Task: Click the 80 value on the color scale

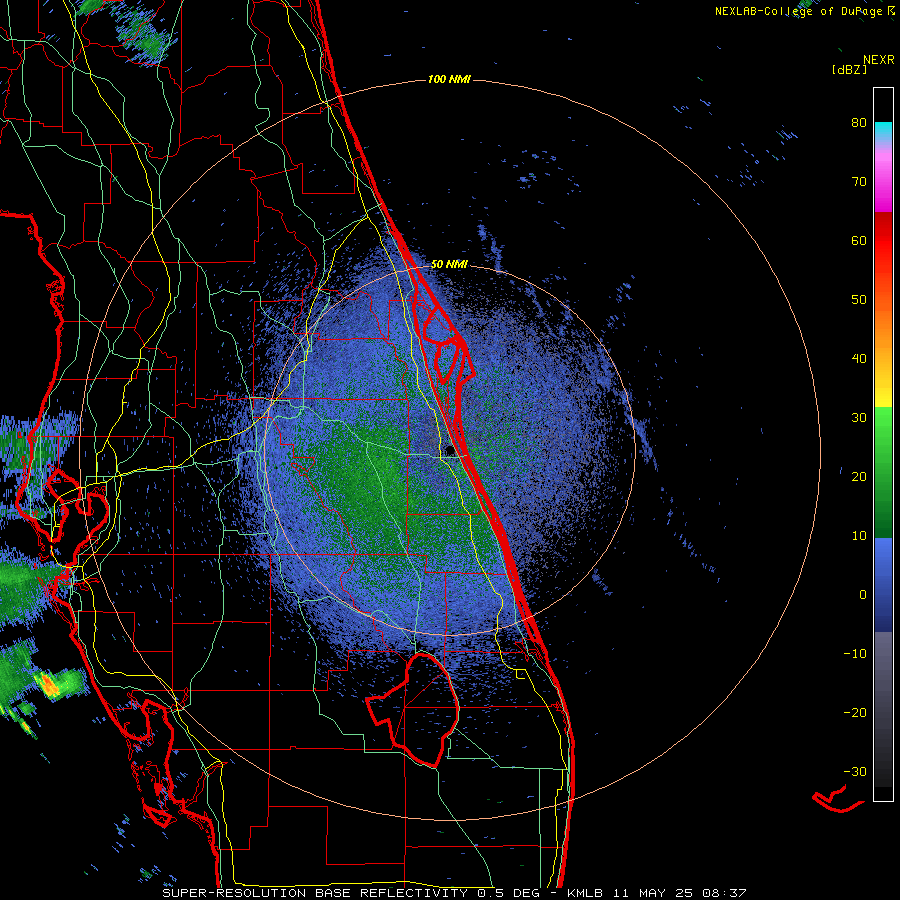Action: coord(859,123)
